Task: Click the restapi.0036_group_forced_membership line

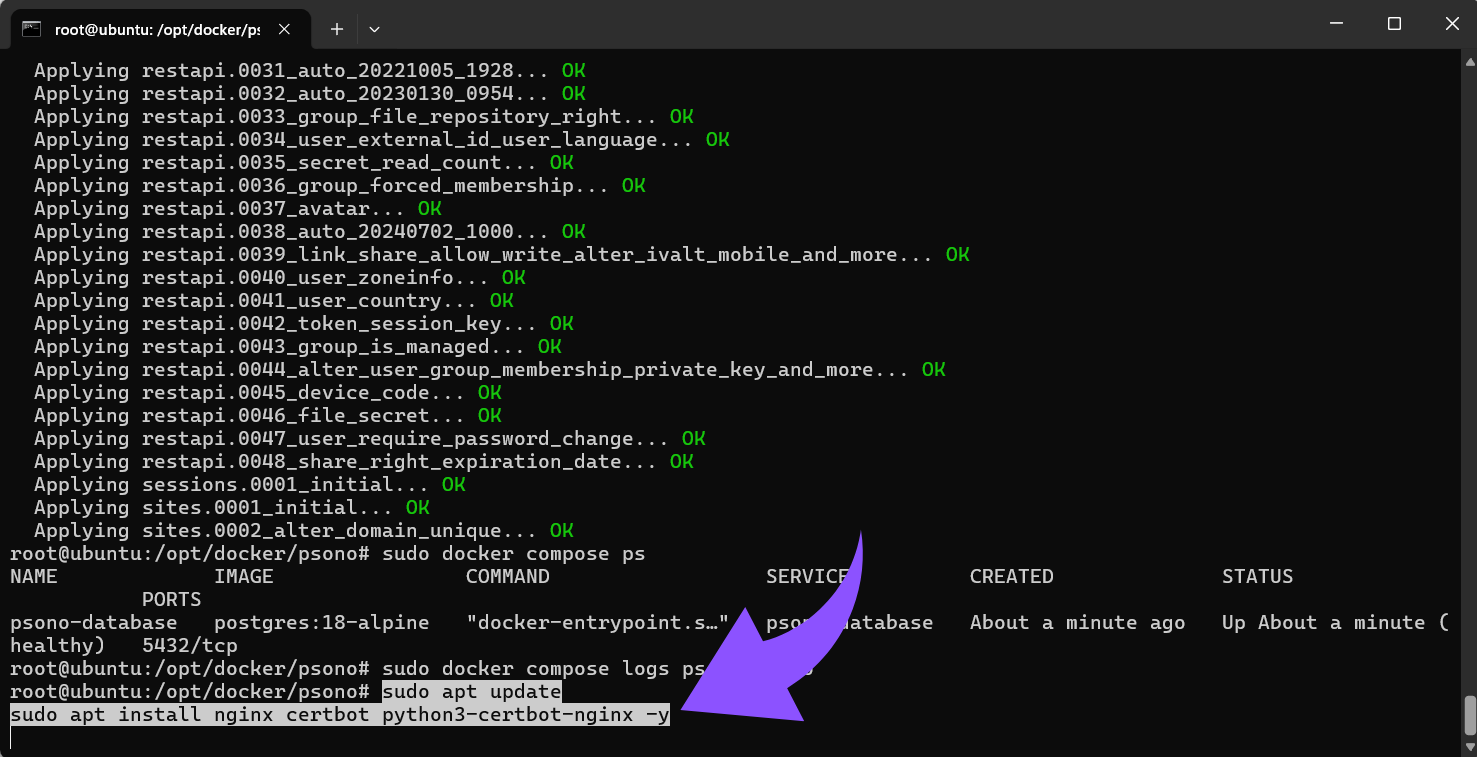Action: pyautogui.click(x=339, y=186)
